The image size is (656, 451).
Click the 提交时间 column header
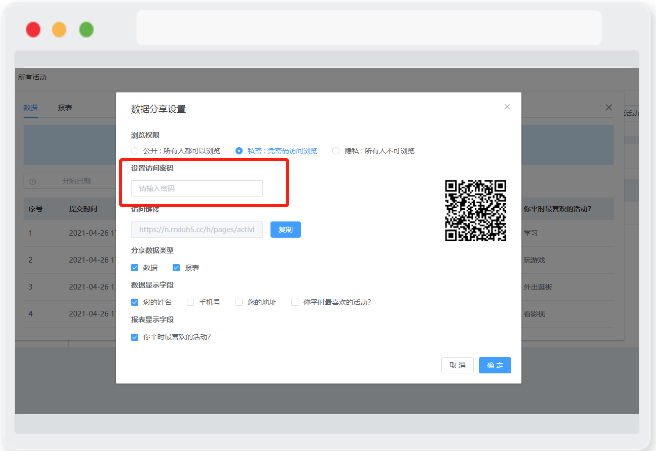[x=83, y=209]
